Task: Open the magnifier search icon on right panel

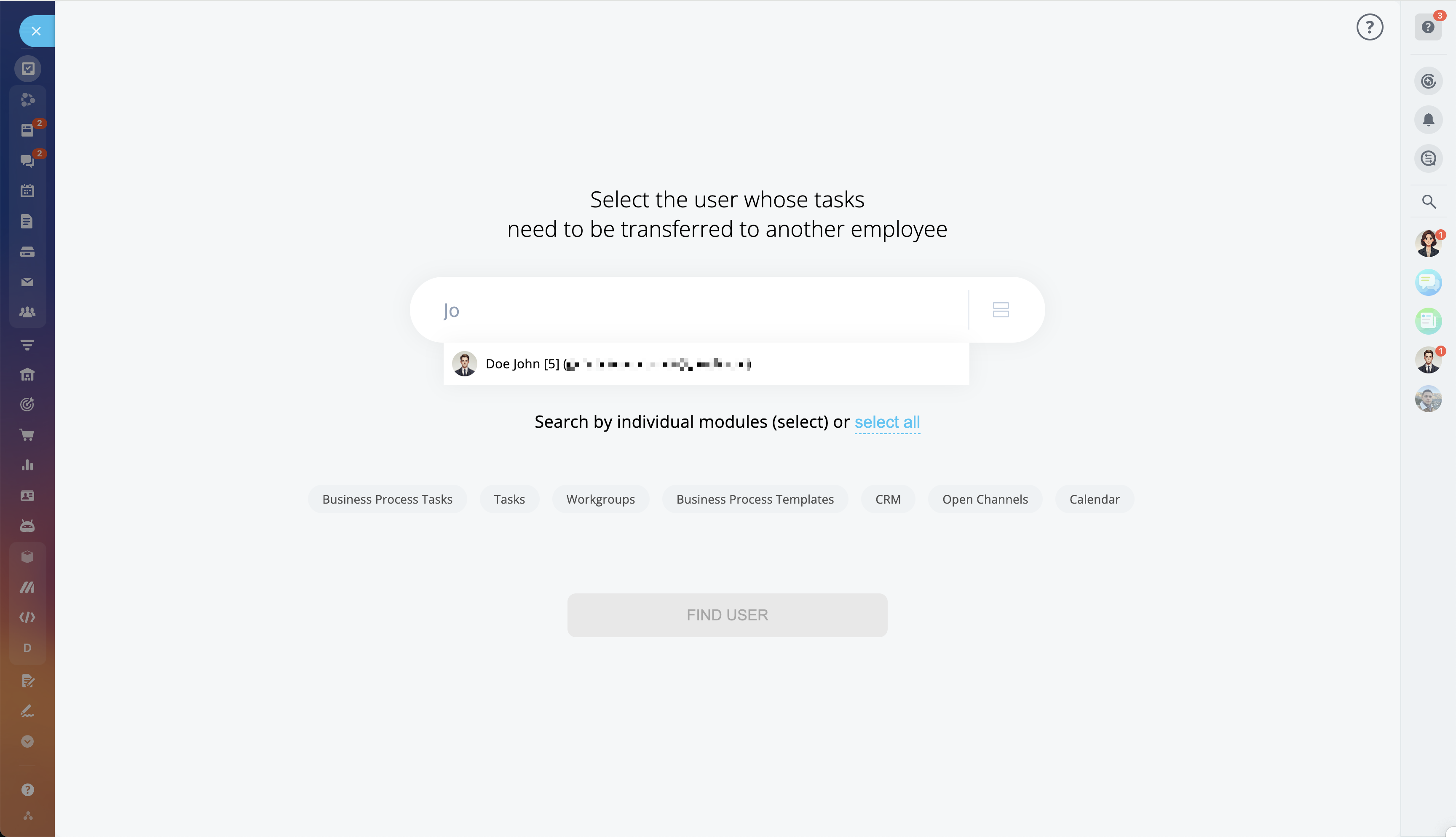Action: coord(1429,202)
